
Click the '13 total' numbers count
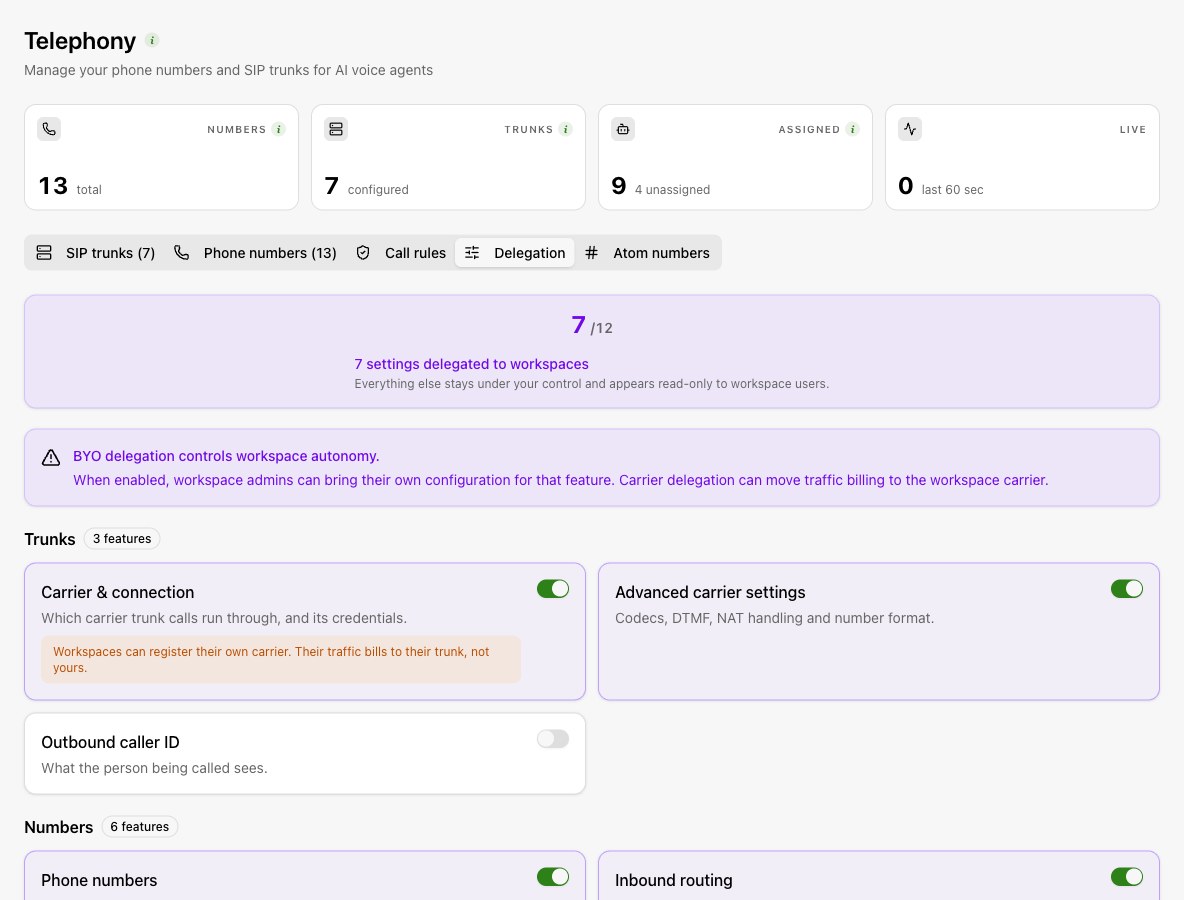click(x=70, y=186)
